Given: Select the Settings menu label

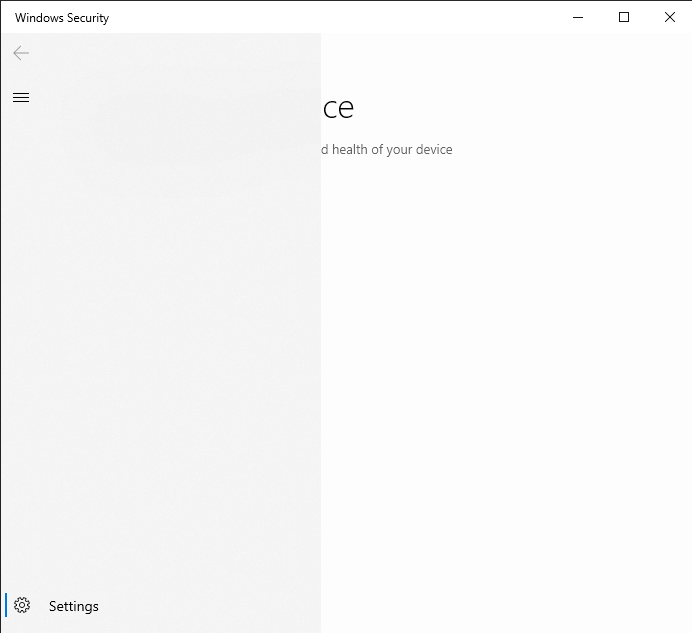Looking at the screenshot, I should 74,606.
